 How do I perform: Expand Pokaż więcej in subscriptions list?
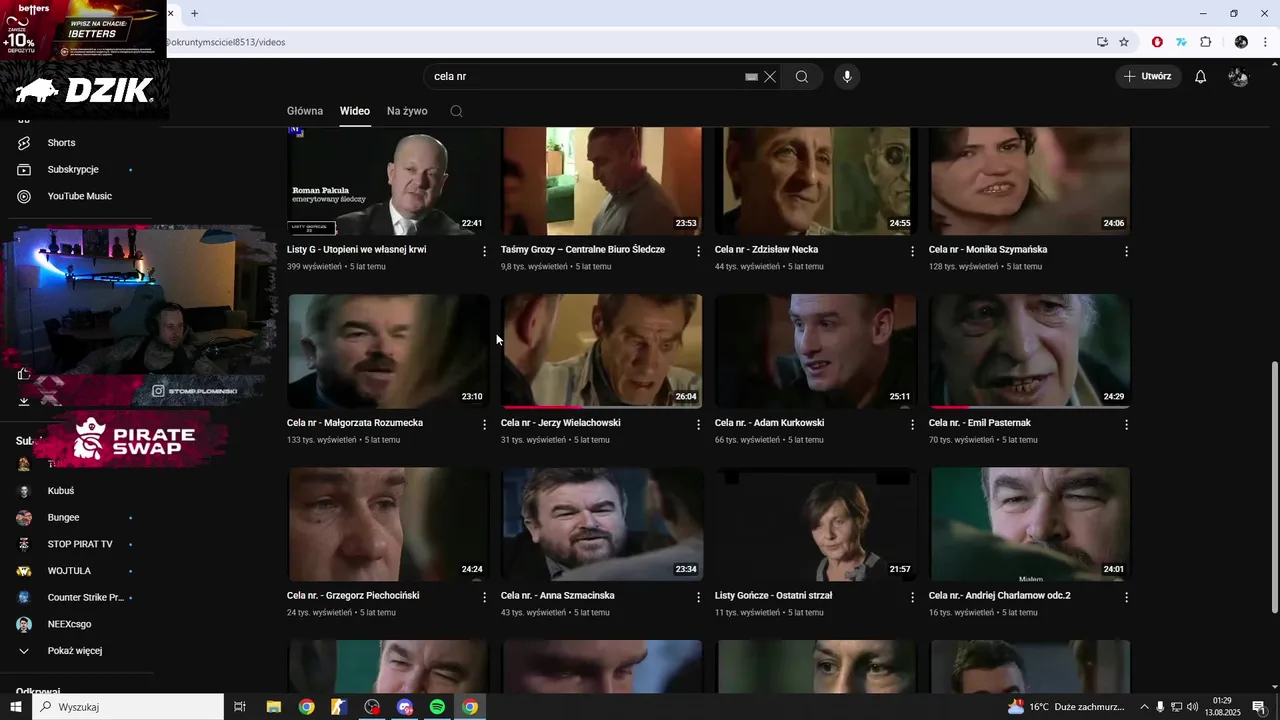tap(75, 651)
